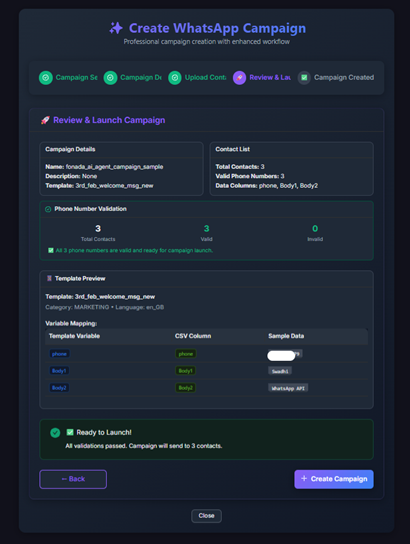The image size is (410, 544).
Task: Click the Template name line in Template Preview
Action: click(x=100, y=297)
